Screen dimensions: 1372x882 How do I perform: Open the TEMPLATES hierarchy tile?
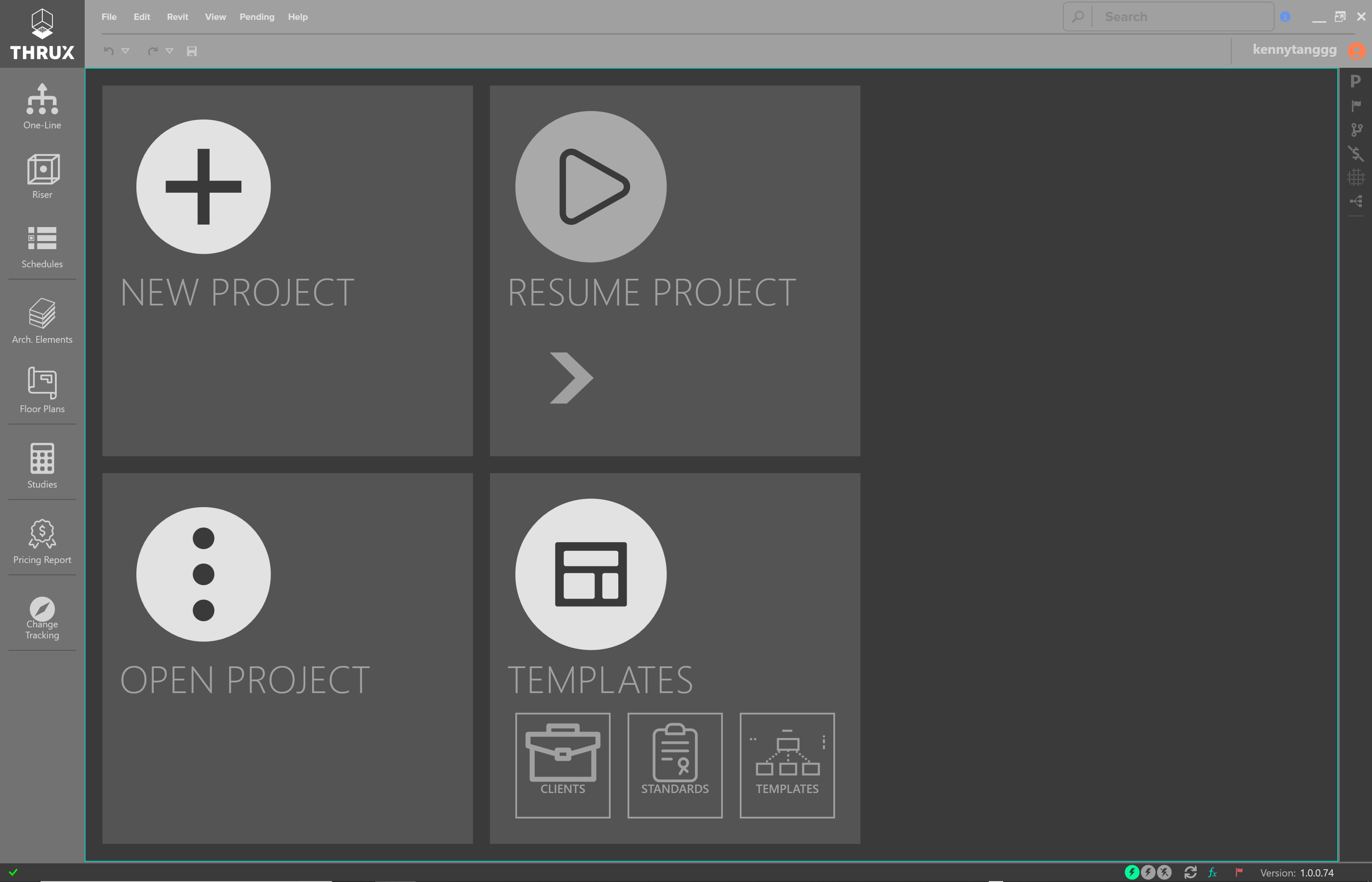tap(787, 765)
